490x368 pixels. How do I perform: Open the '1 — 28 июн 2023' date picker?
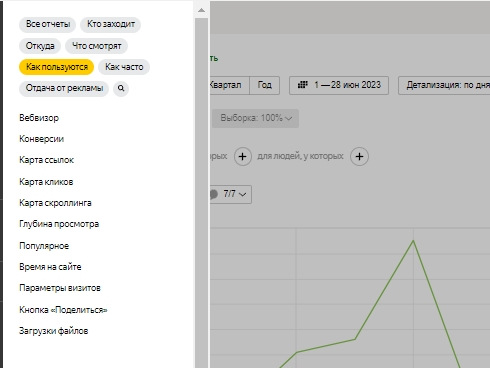coord(339,85)
